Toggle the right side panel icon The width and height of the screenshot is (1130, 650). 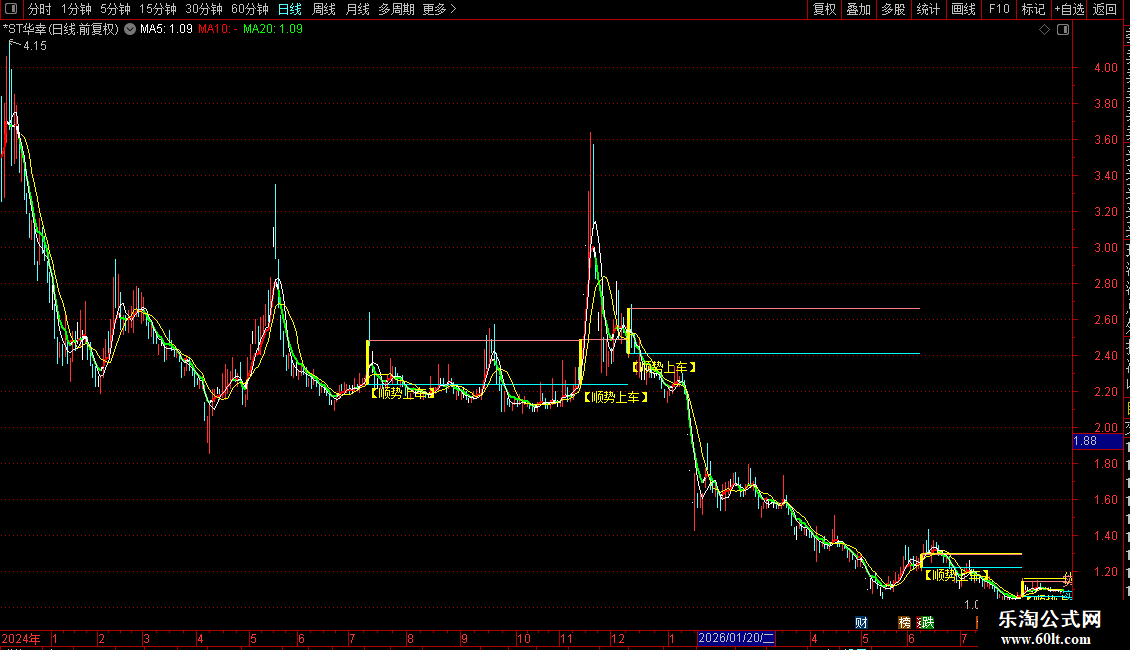tap(1063, 30)
